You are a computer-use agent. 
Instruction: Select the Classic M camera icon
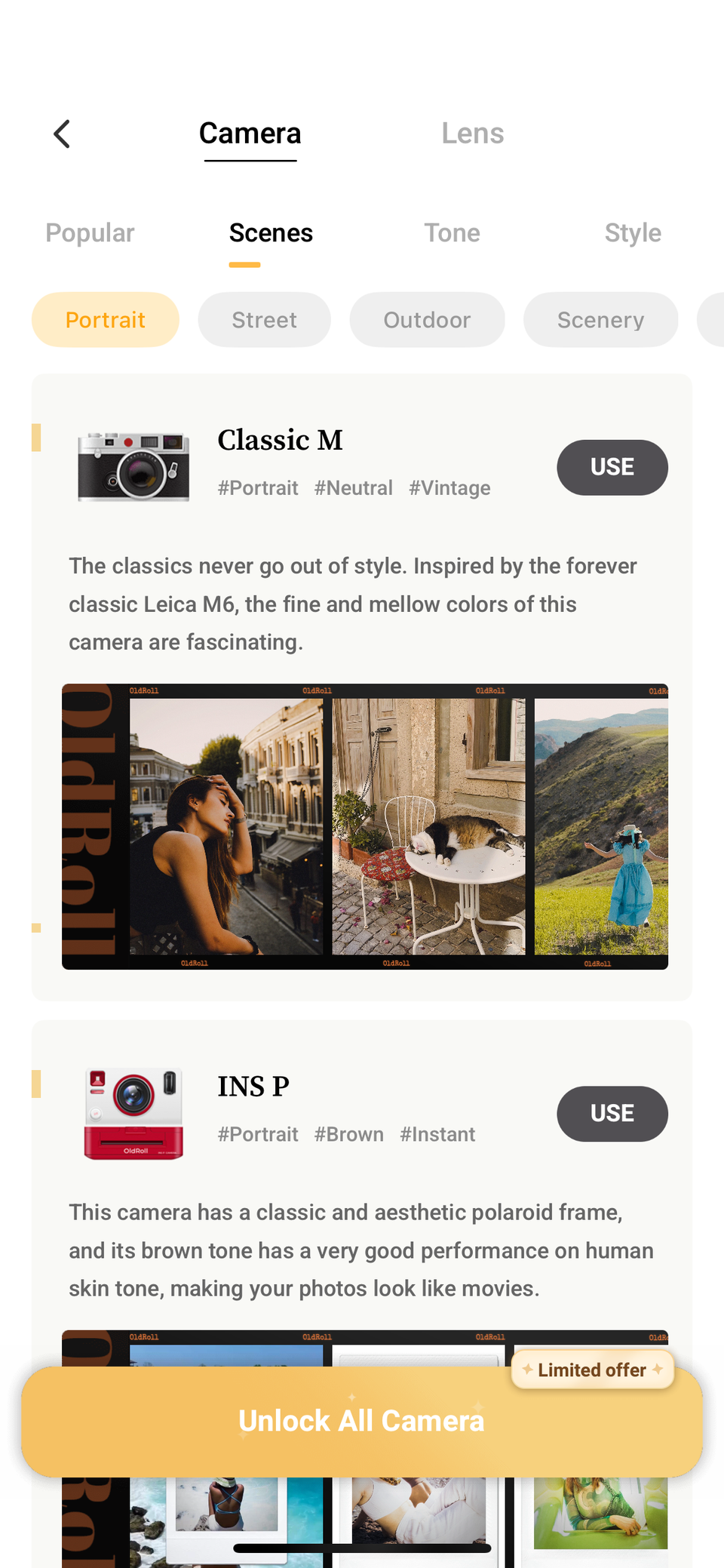(x=133, y=466)
